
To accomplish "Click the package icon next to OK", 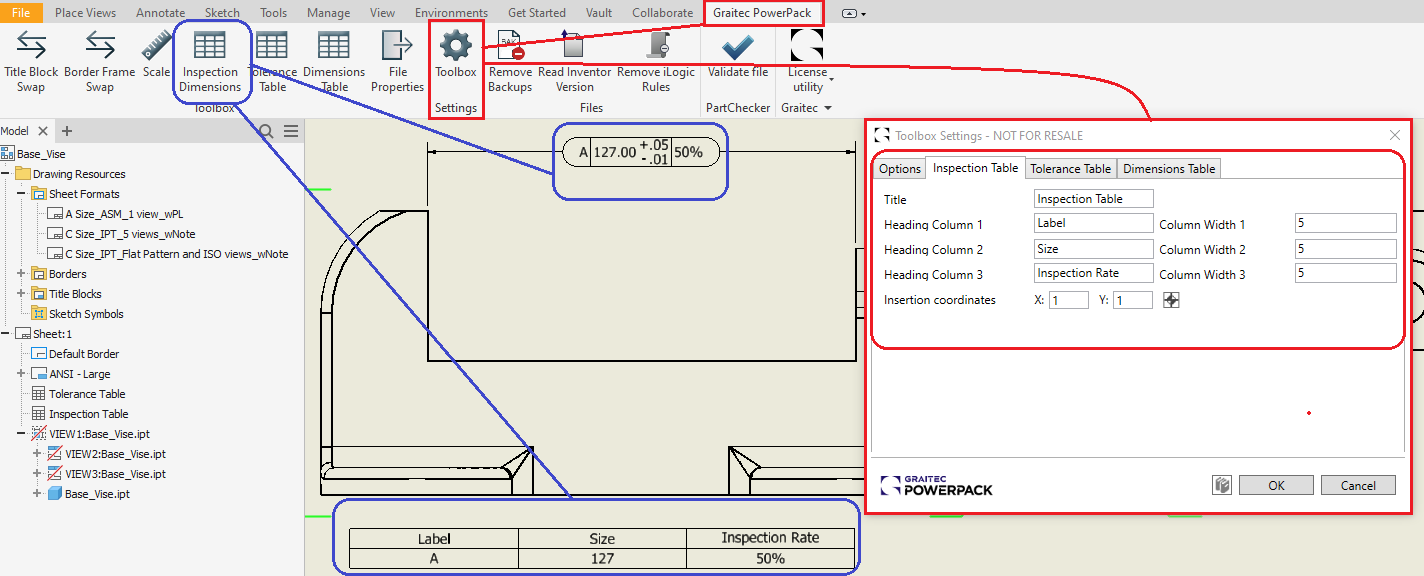I will point(1222,485).
